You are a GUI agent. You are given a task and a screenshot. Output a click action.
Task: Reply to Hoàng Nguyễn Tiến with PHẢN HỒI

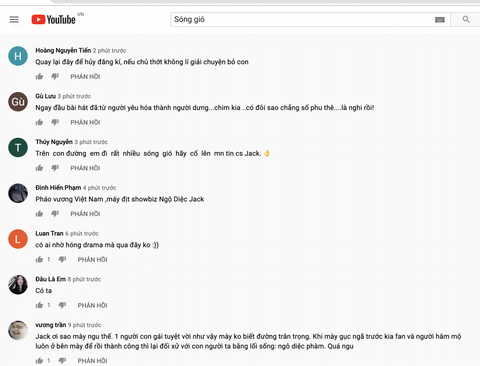[x=85, y=77]
